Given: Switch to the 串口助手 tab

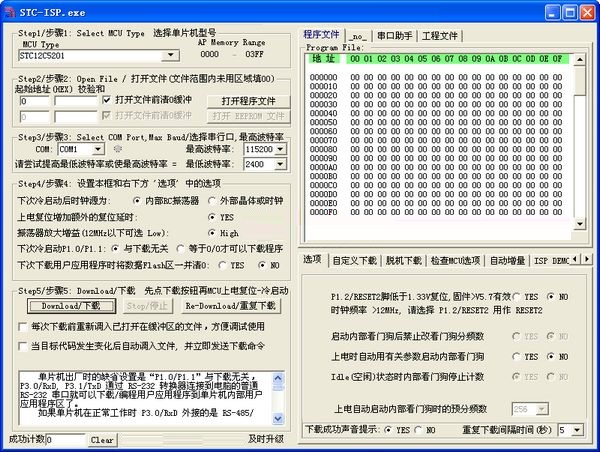Looking at the screenshot, I should tap(395, 36).
